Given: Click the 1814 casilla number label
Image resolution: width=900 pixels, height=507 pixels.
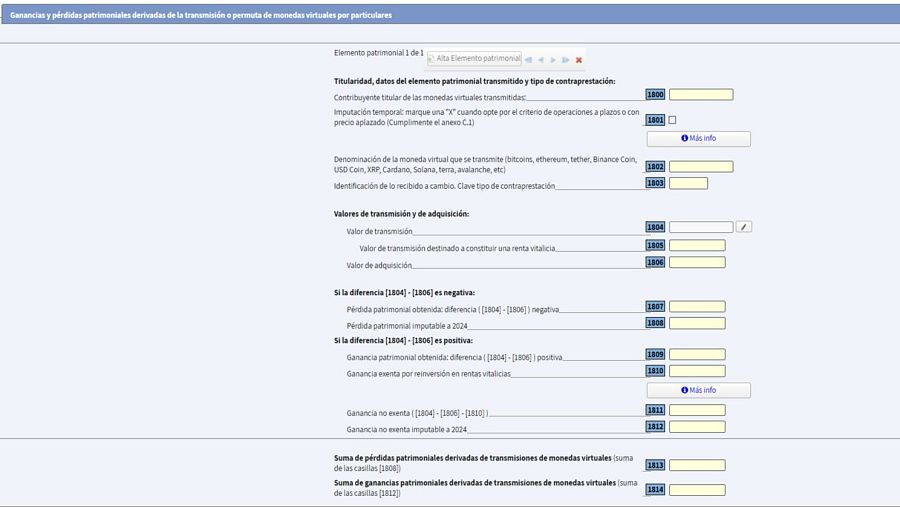Looking at the screenshot, I should (655, 490).
